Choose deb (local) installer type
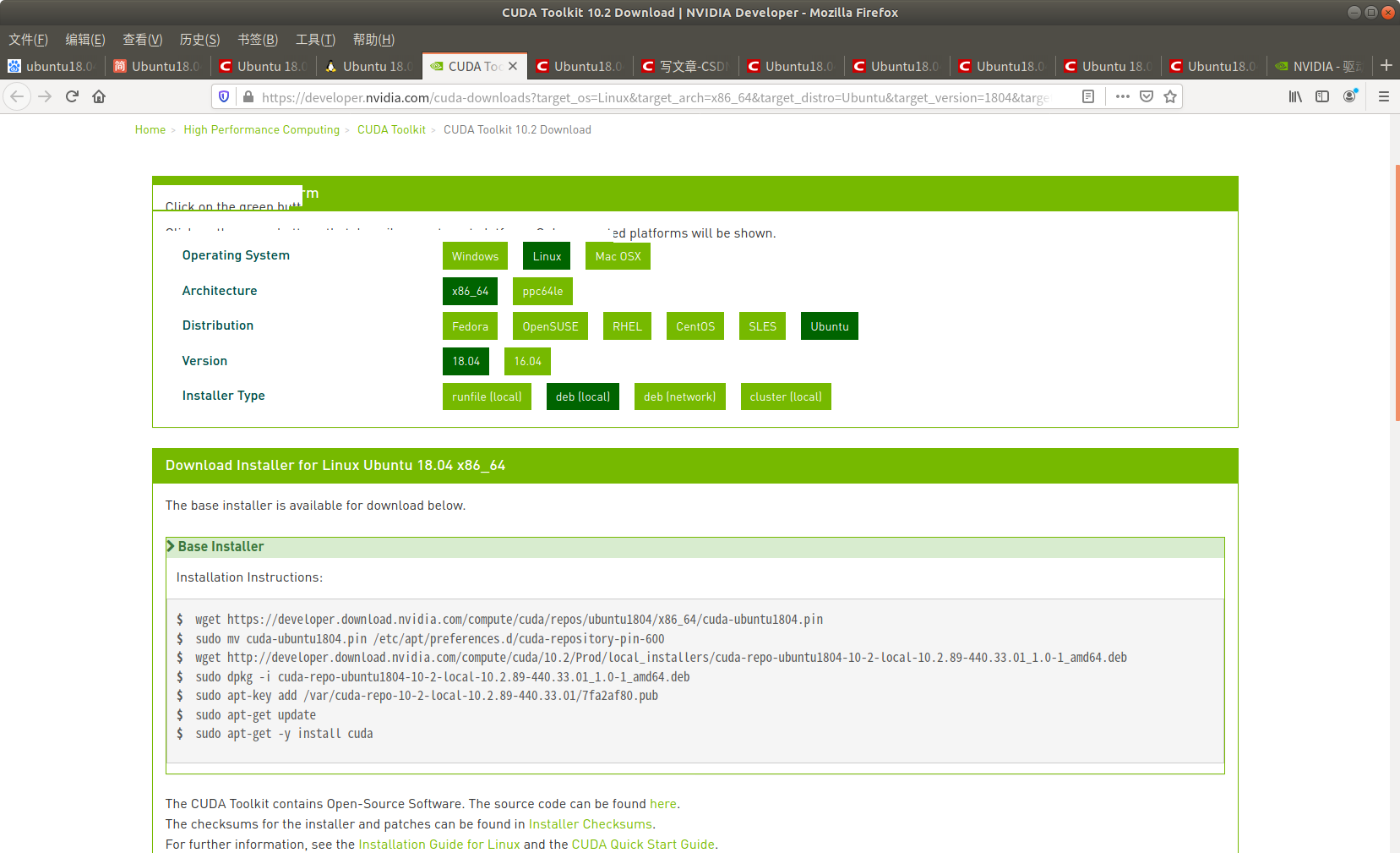 coord(583,396)
